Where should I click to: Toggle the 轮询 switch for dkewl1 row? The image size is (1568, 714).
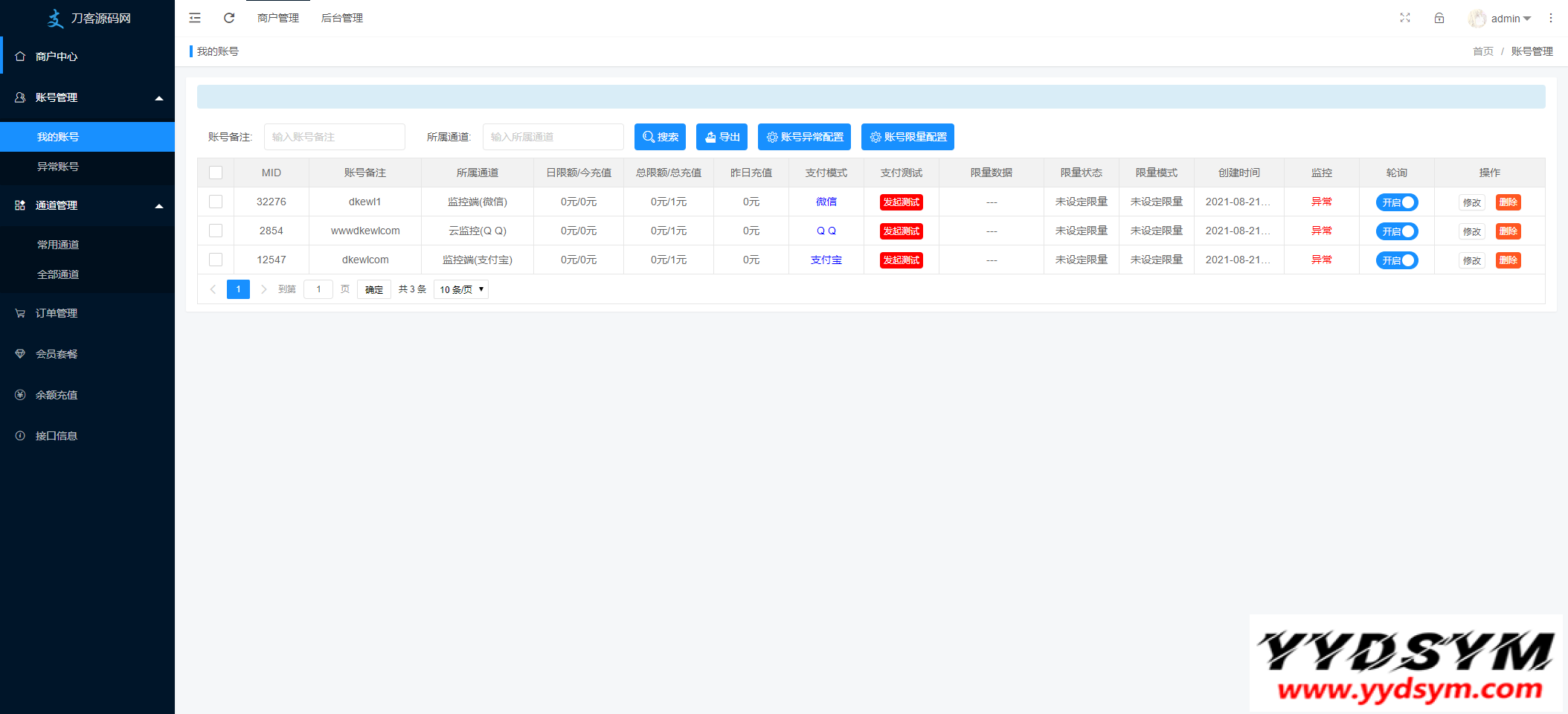click(1396, 202)
